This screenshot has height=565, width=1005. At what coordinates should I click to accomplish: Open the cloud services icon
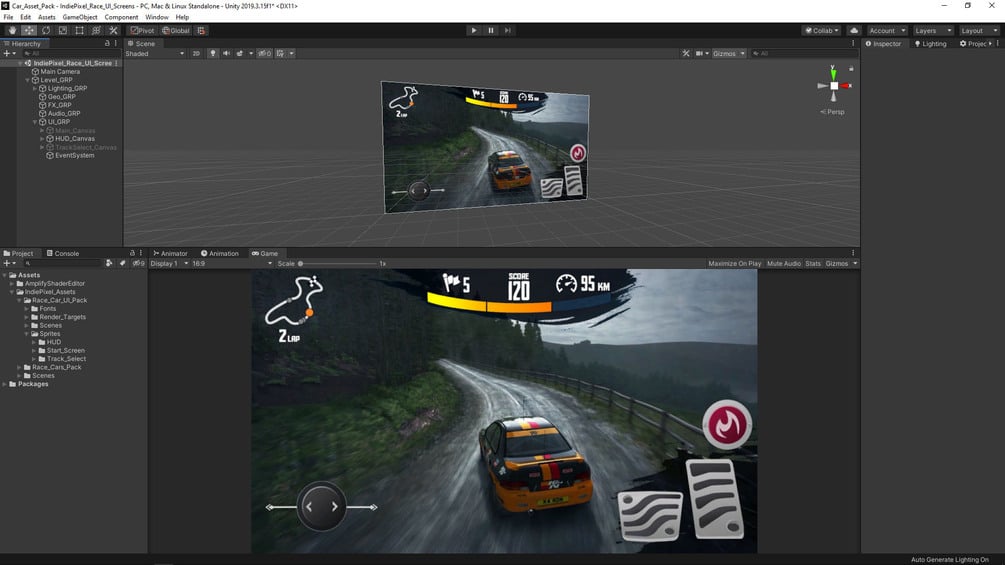point(854,30)
